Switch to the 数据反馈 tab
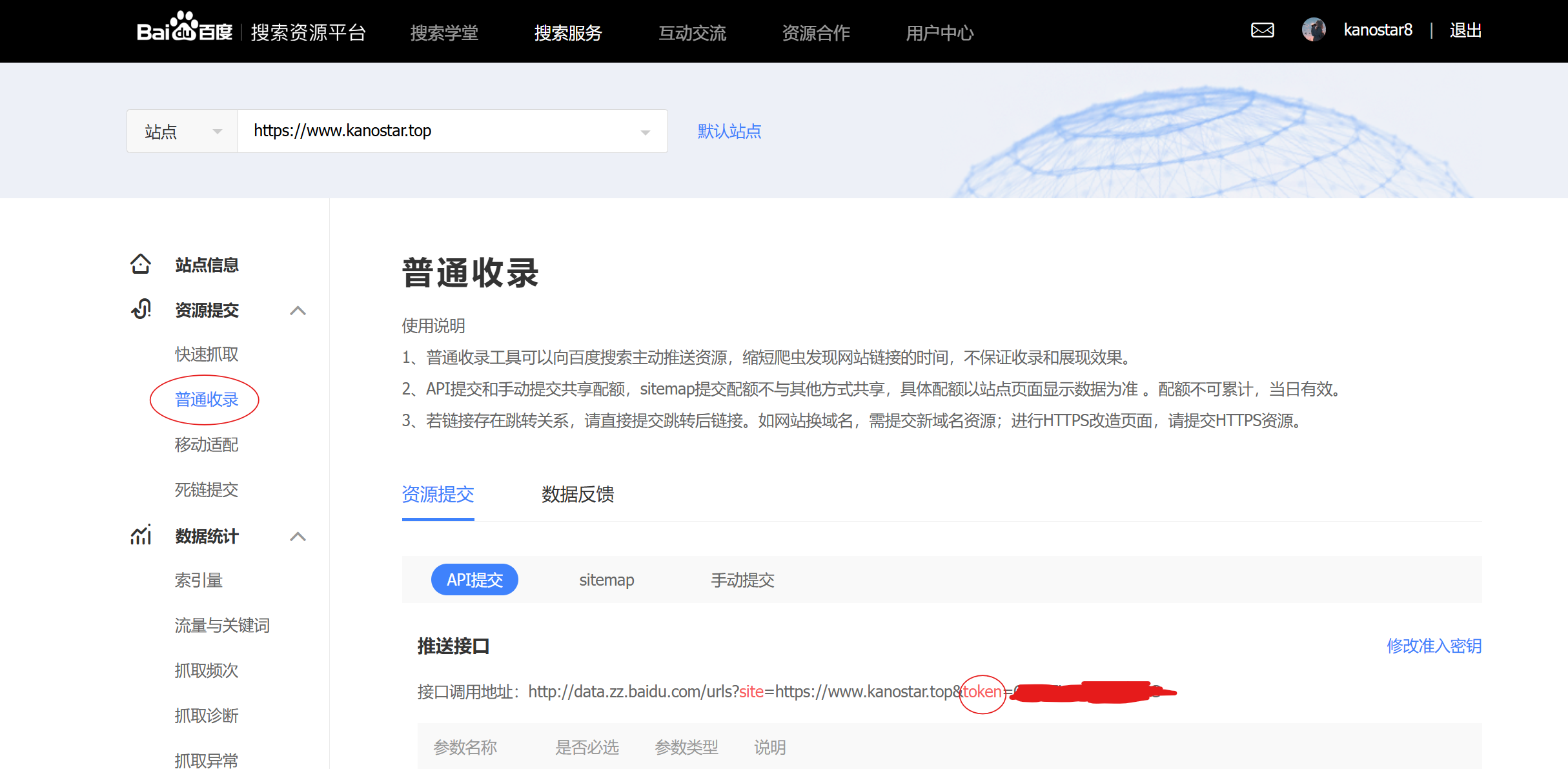This screenshot has width=1568, height=769. (578, 494)
